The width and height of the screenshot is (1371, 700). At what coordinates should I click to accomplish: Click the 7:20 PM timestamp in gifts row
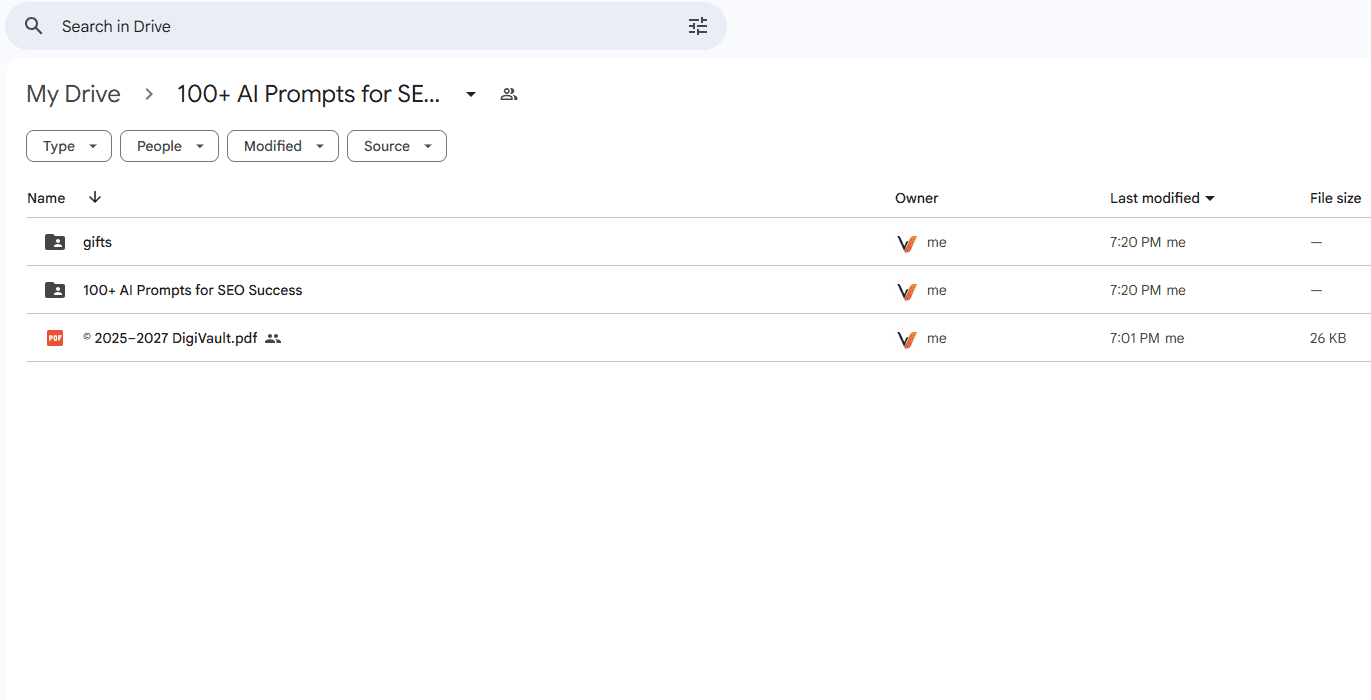1135,242
